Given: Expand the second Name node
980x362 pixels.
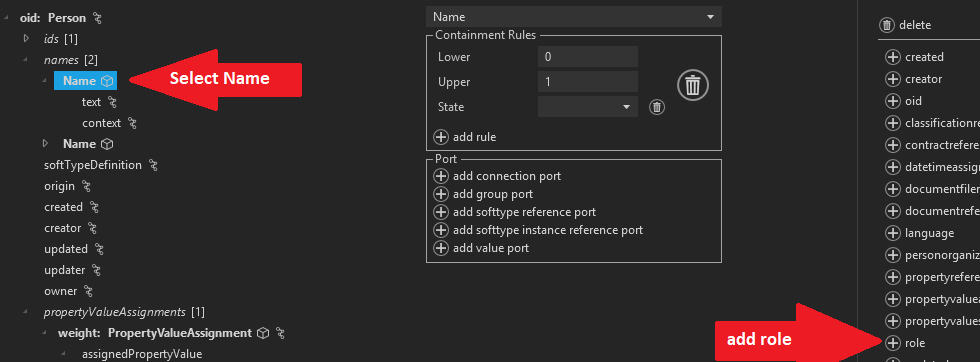Looking at the screenshot, I should 46,144.
